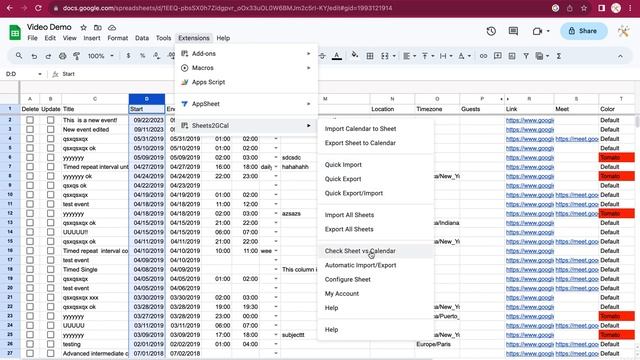Viewport: 640px width, 360px height.
Task: Open the Data menu
Action: coord(142,38)
